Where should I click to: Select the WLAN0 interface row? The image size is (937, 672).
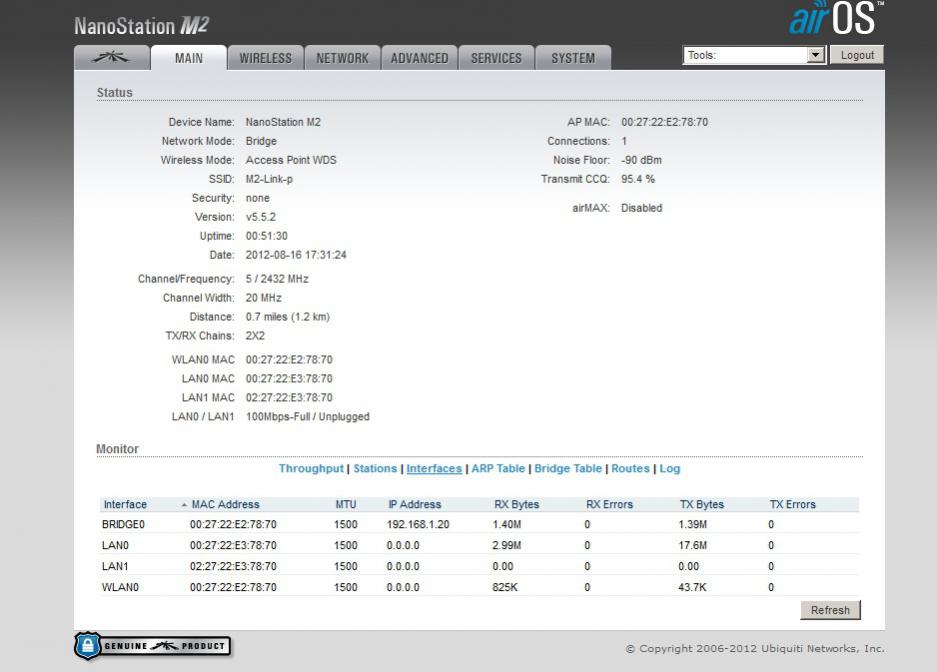click(479, 587)
